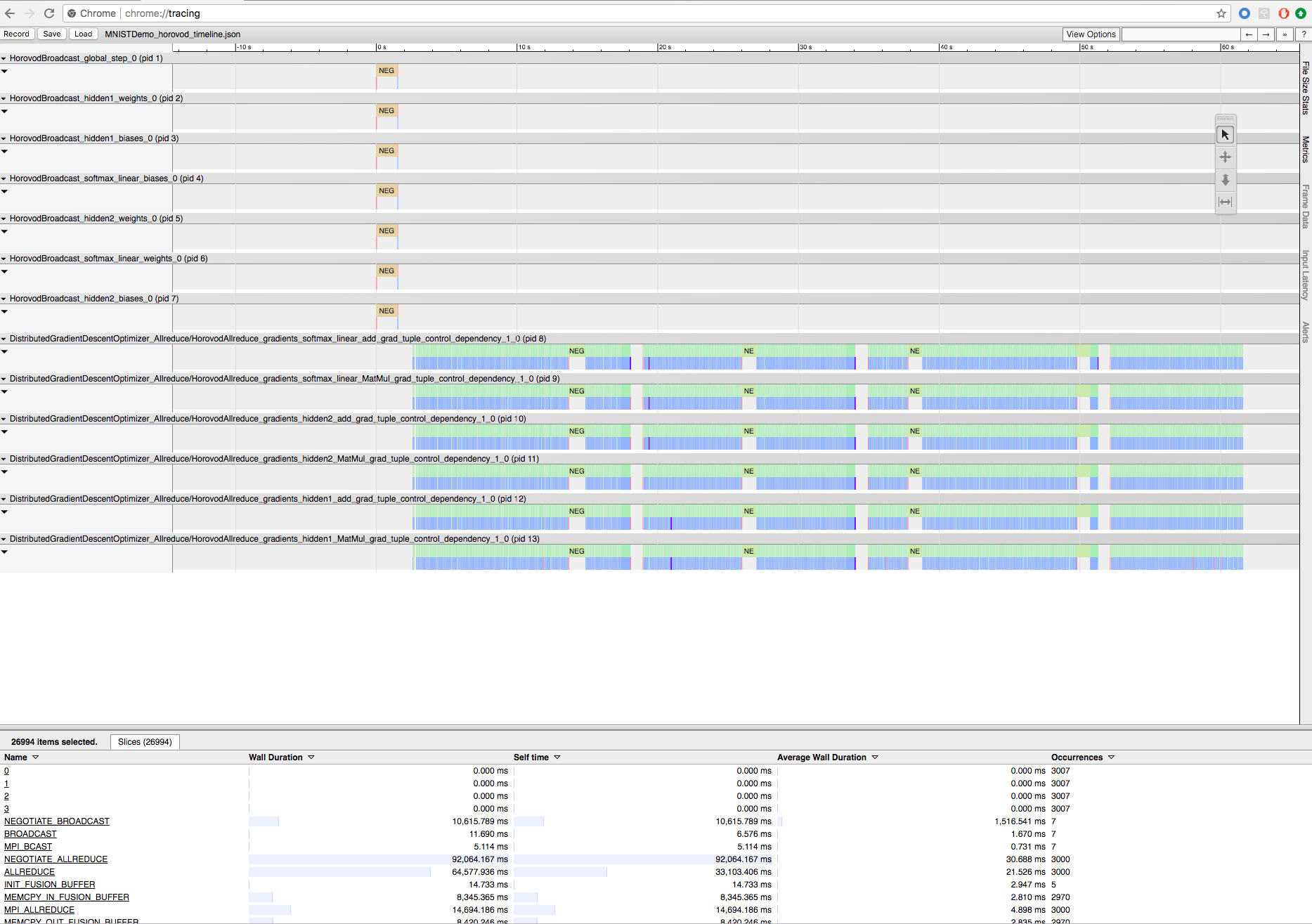This screenshot has width=1312, height=924.
Task: Open the Occurrences column sort dropdown
Action: 1111,757
